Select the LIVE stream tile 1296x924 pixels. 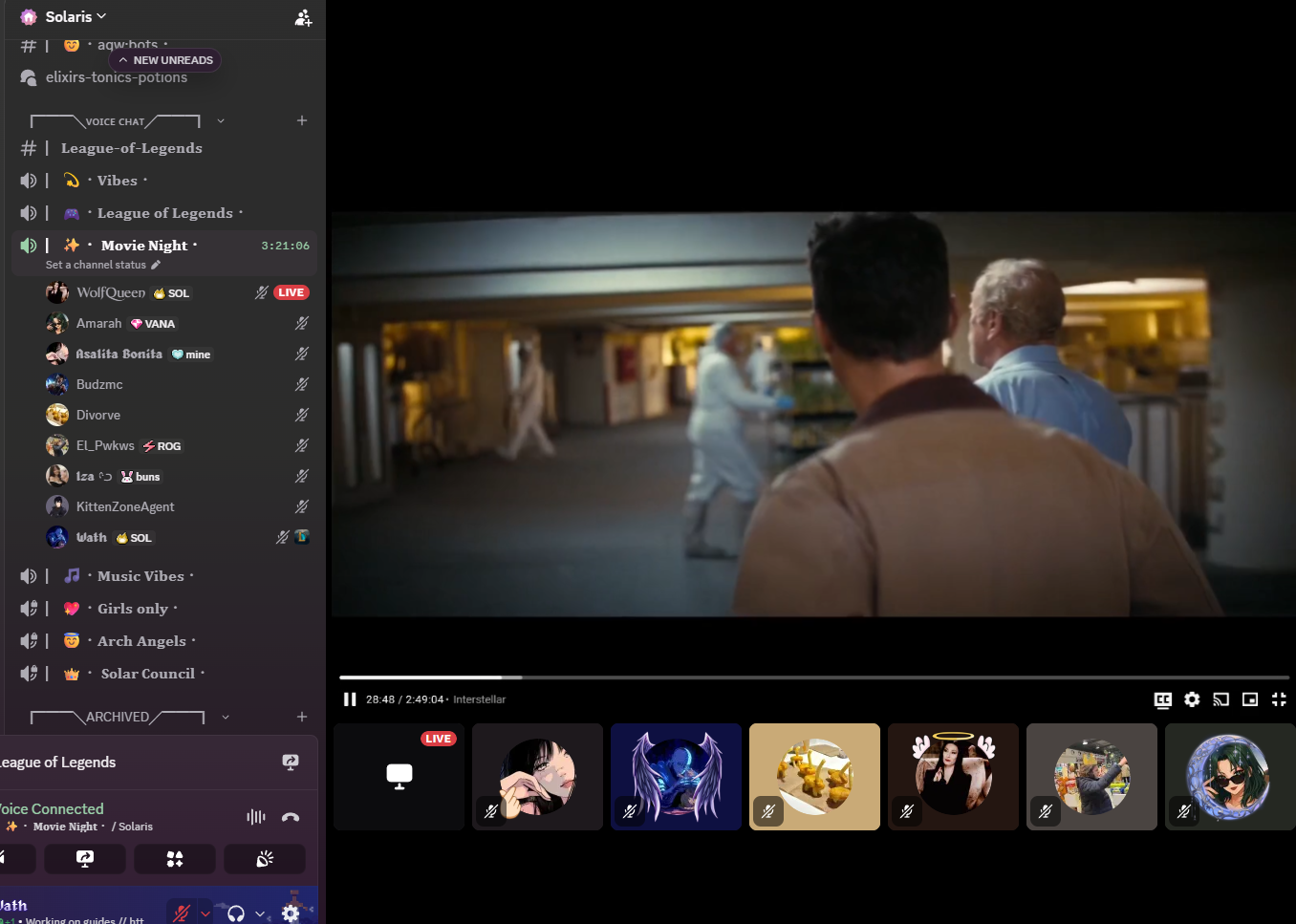point(400,777)
